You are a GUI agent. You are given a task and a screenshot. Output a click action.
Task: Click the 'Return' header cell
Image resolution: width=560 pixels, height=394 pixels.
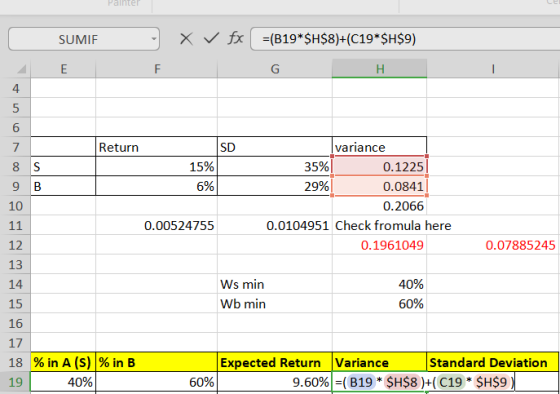pyautogui.click(x=156, y=147)
